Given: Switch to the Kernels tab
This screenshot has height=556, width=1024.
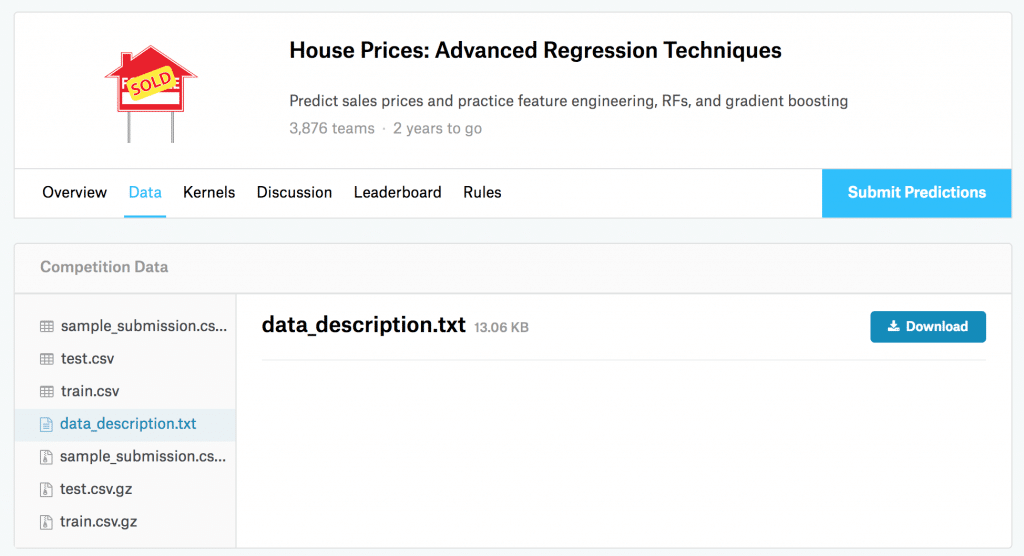Looking at the screenshot, I should [x=209, y=192].
